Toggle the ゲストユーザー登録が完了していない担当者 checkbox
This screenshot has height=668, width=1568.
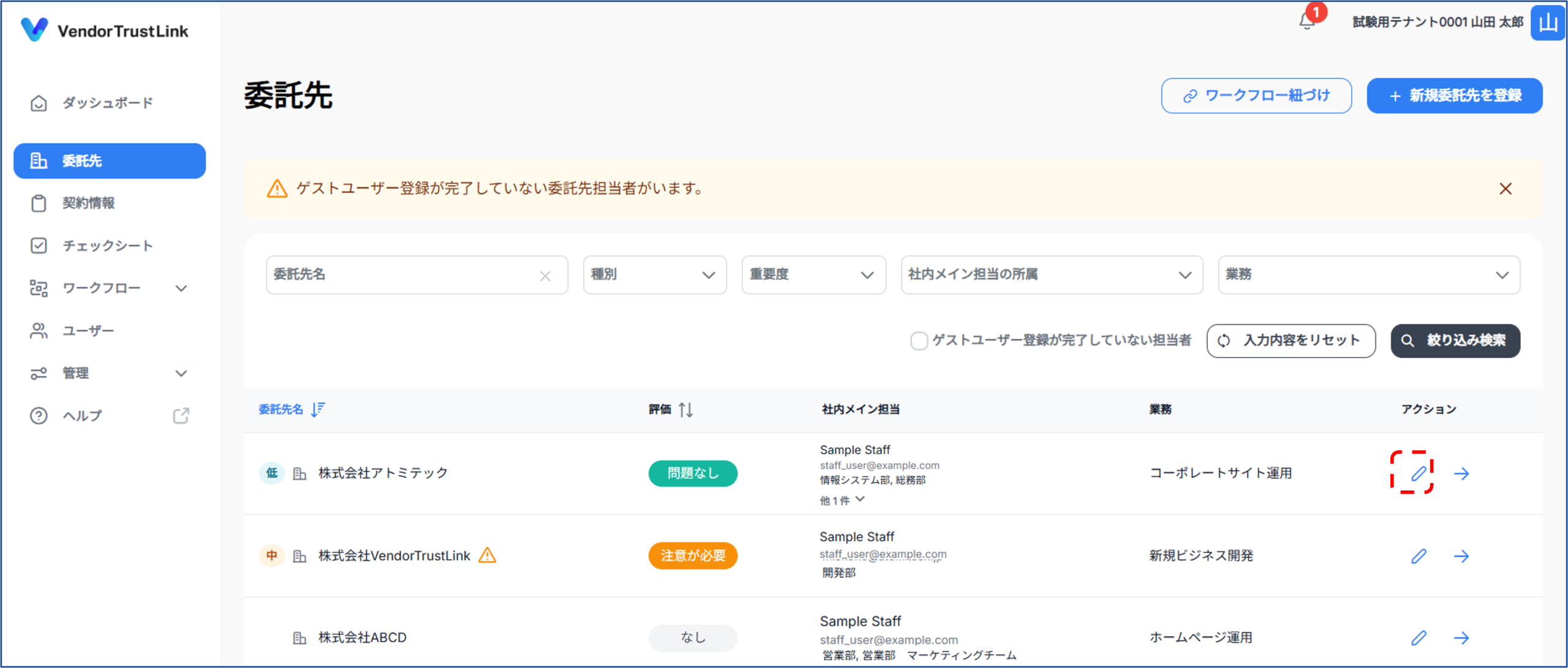tap(918, 340)
